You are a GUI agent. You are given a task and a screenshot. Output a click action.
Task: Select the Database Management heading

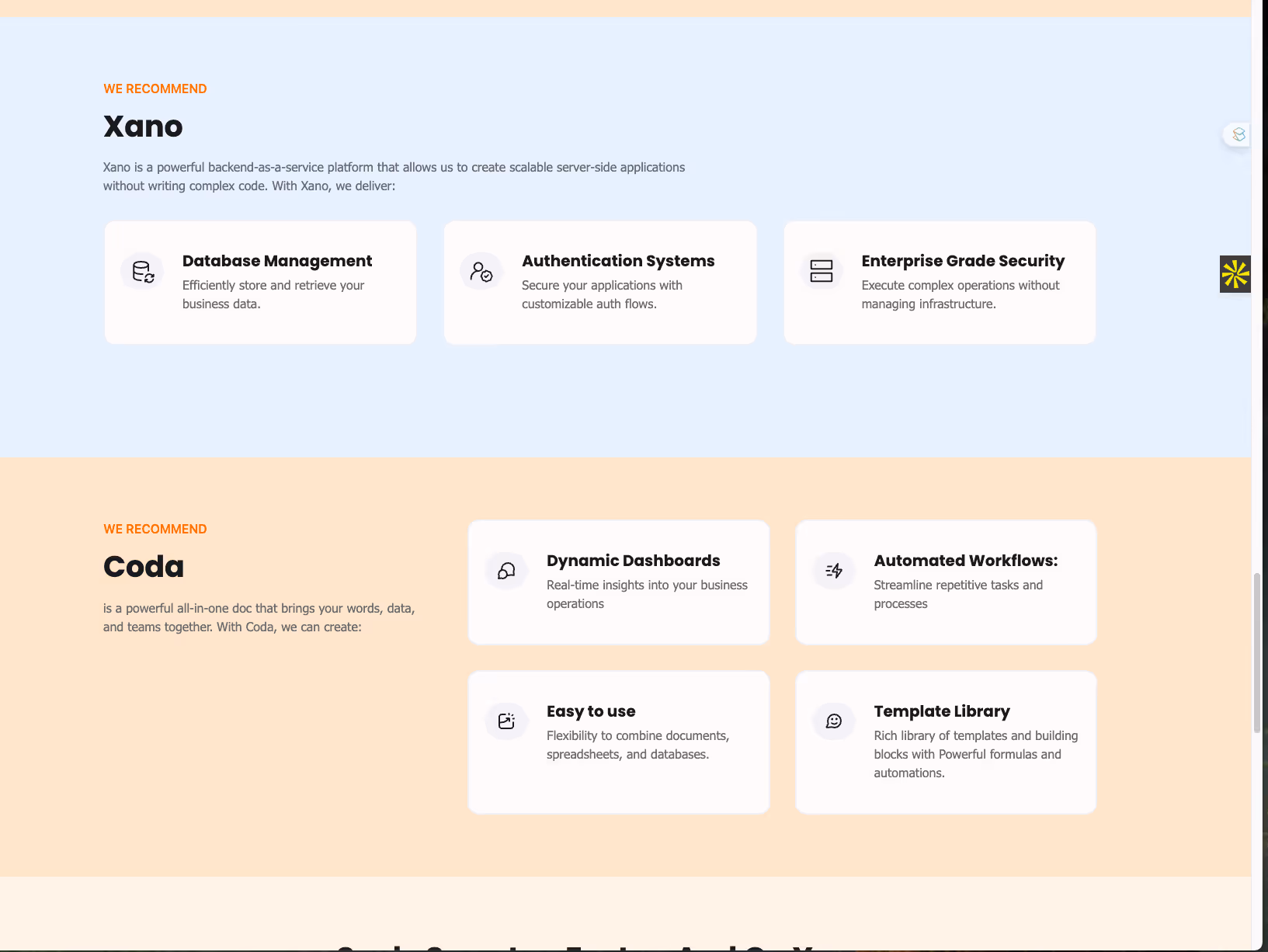tap(277, 261)
